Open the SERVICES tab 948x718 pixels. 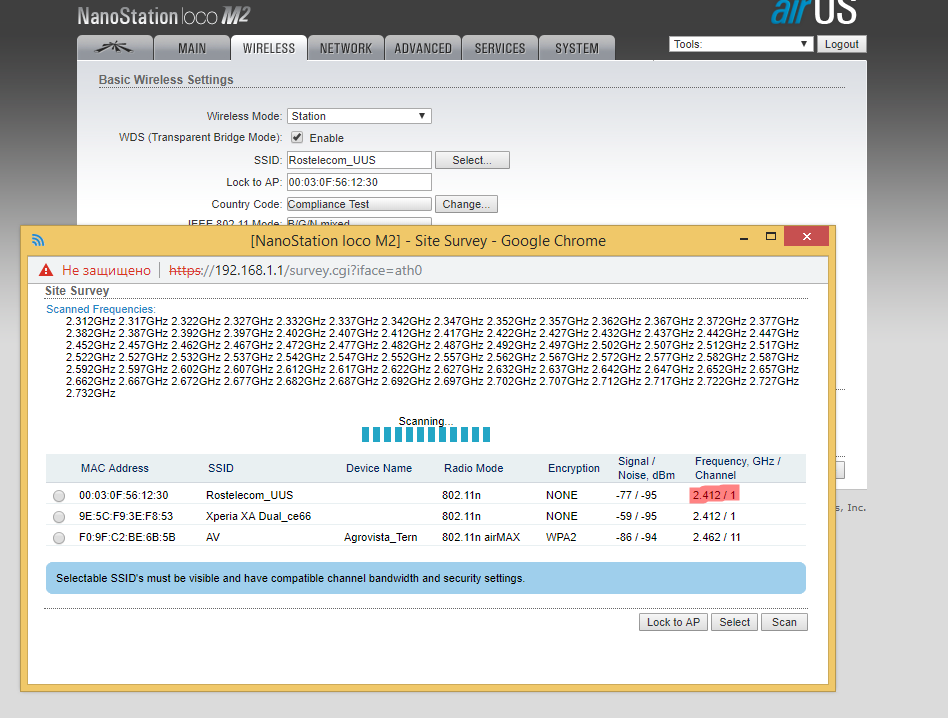[500, 48]
